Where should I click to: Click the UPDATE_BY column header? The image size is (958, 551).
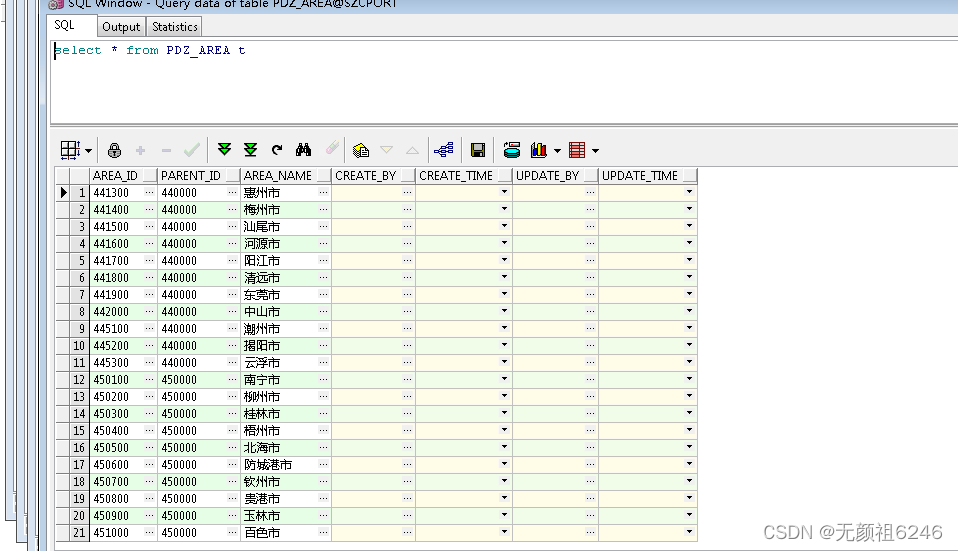coord(555,176)
